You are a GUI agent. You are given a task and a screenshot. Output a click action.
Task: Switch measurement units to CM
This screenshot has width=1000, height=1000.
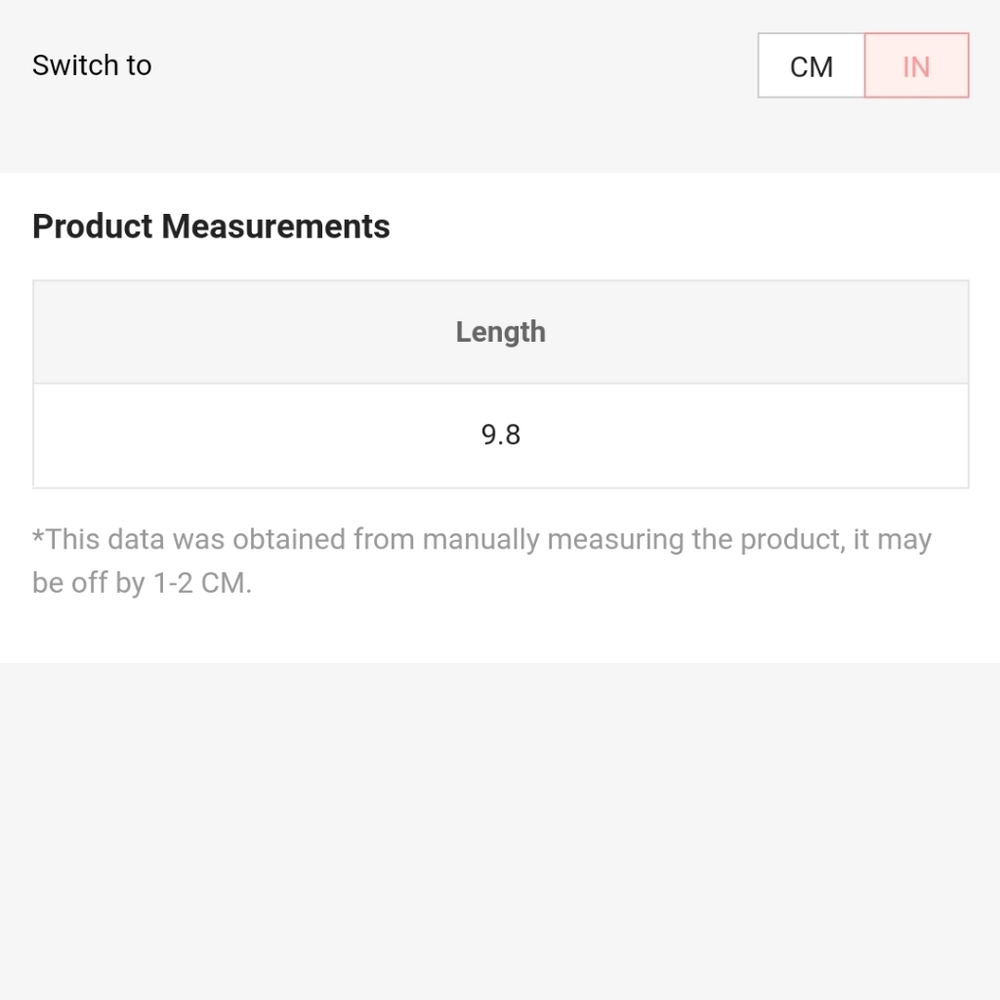click(x=811, y=66)
